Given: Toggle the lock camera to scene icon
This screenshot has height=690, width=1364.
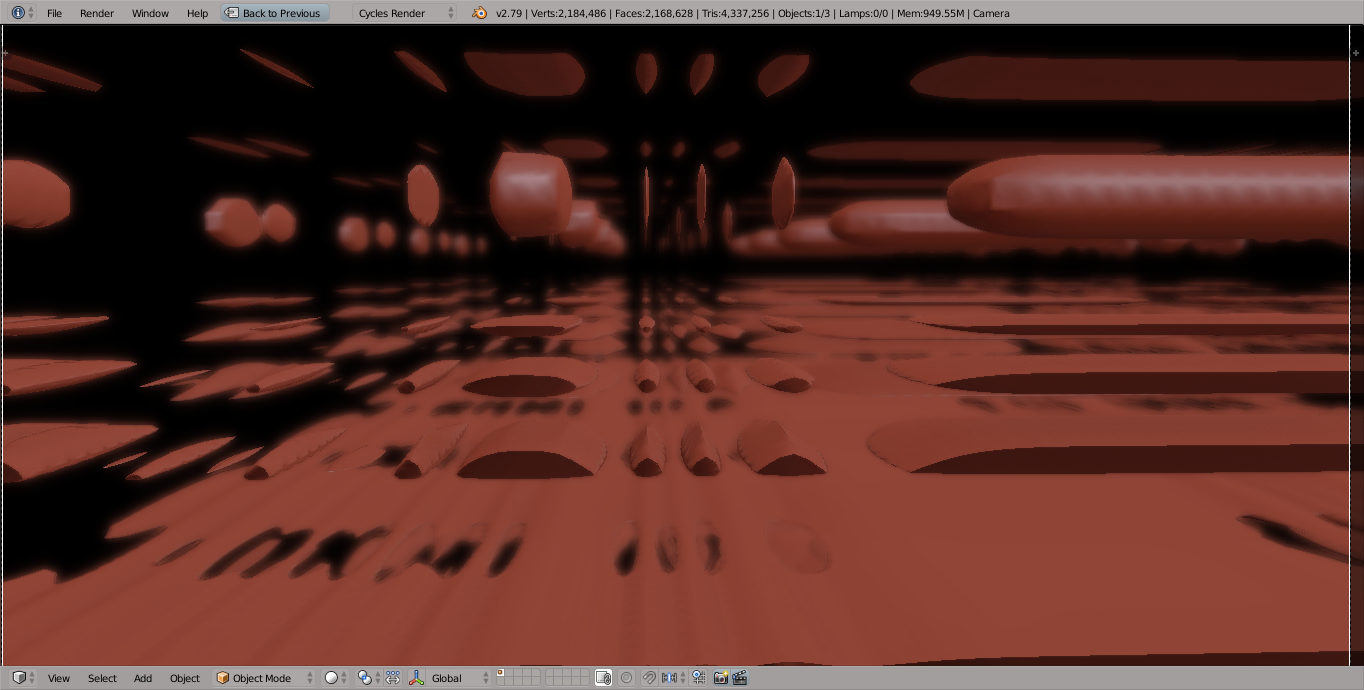Looking at the screenshot, I should tap(604, 677).
